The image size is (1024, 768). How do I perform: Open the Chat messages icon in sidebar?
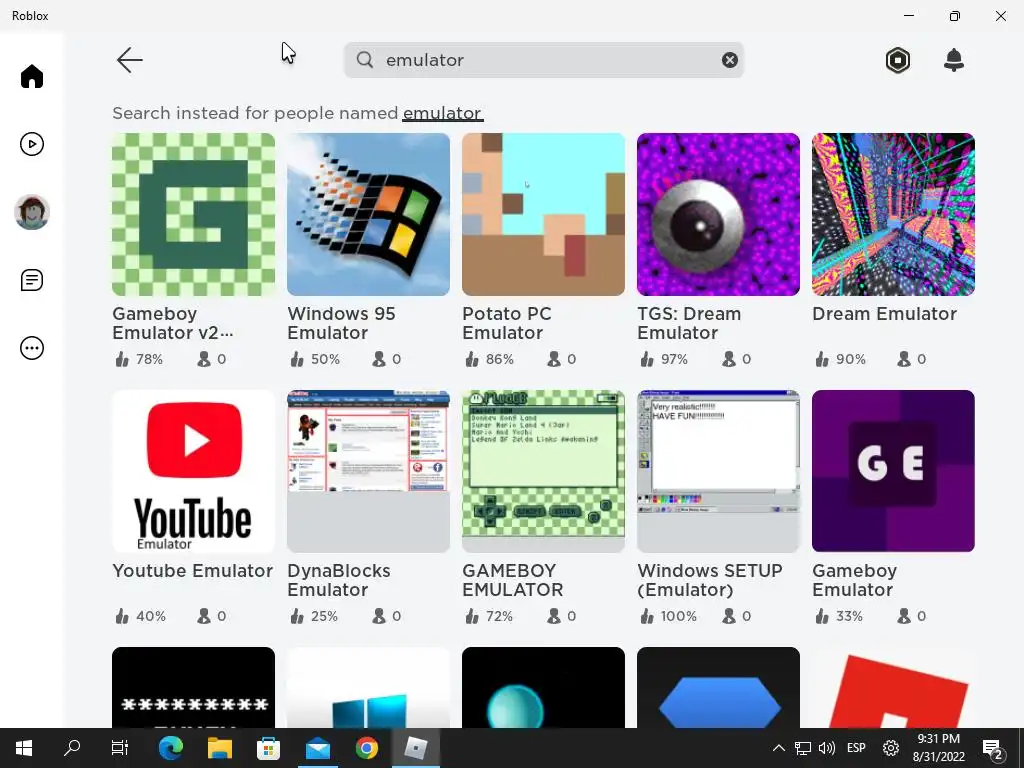(x=31, y=280)
